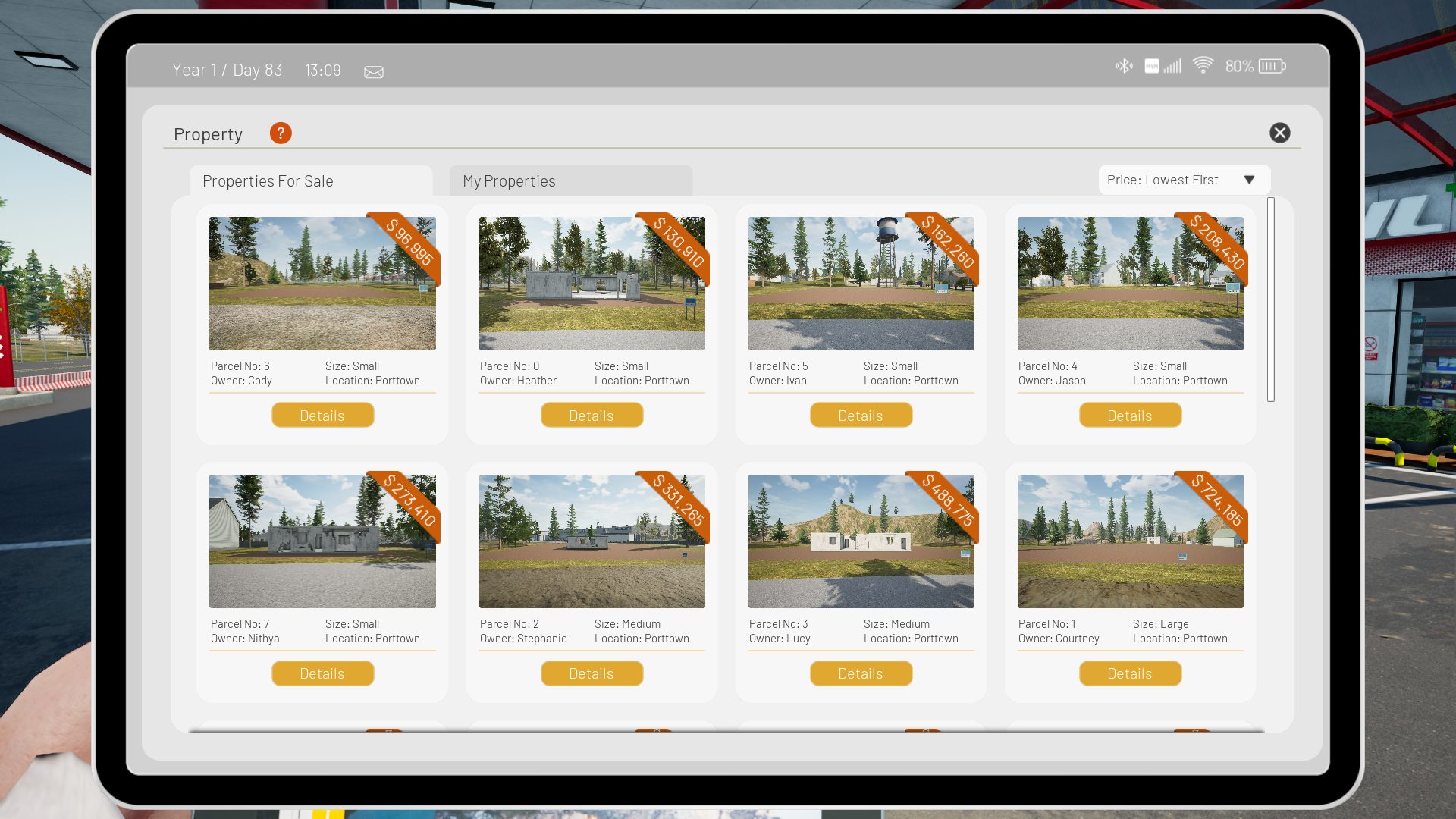Click the sort dropdown arrow

(1249, 180)
